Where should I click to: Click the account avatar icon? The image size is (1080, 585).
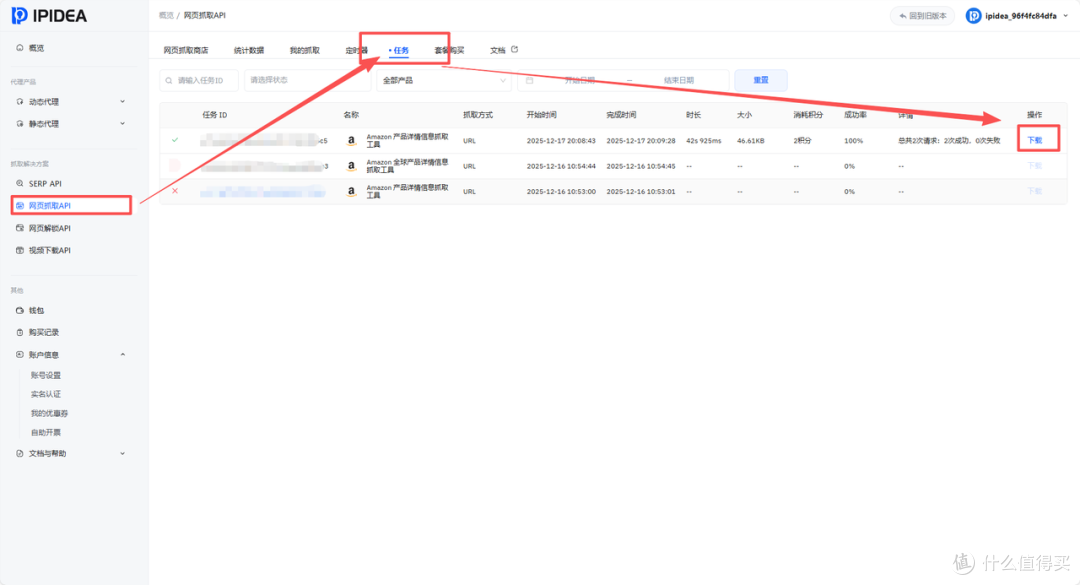(x=973, y=16)
